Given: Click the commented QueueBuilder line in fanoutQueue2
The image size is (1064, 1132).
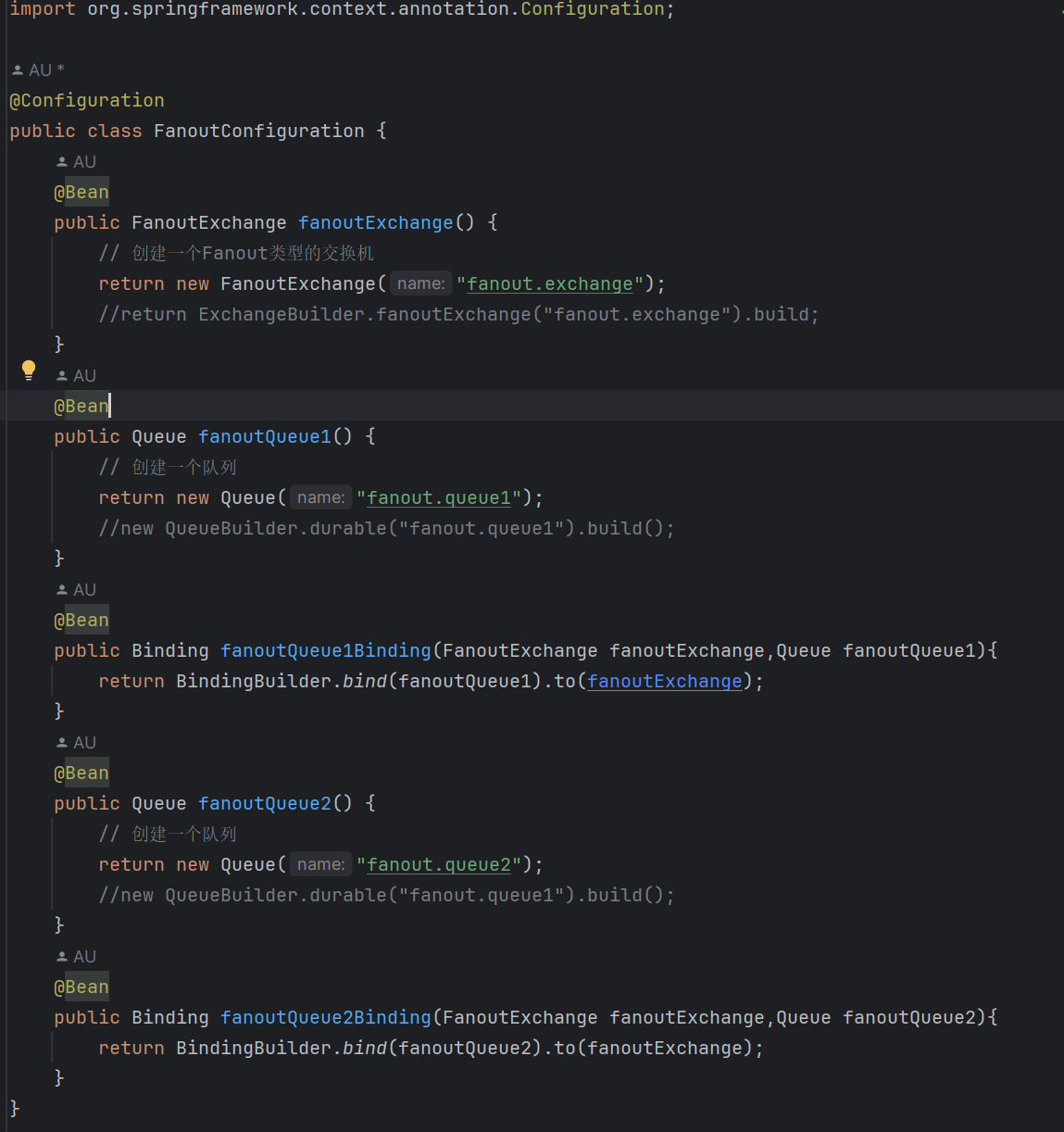Looking at the screenshot, I should [387, 895].
